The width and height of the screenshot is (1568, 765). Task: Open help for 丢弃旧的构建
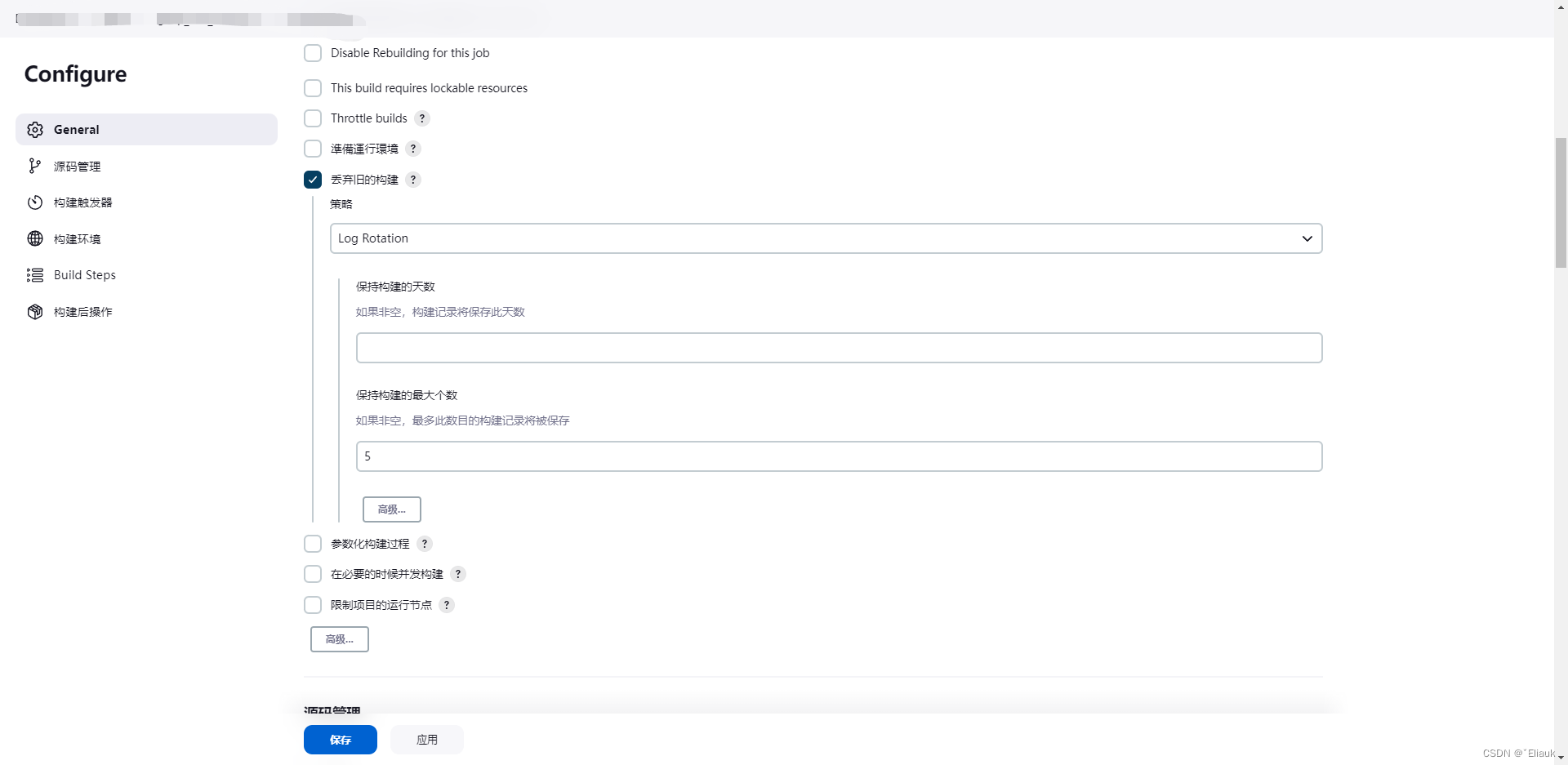click(x=413, y=180)
